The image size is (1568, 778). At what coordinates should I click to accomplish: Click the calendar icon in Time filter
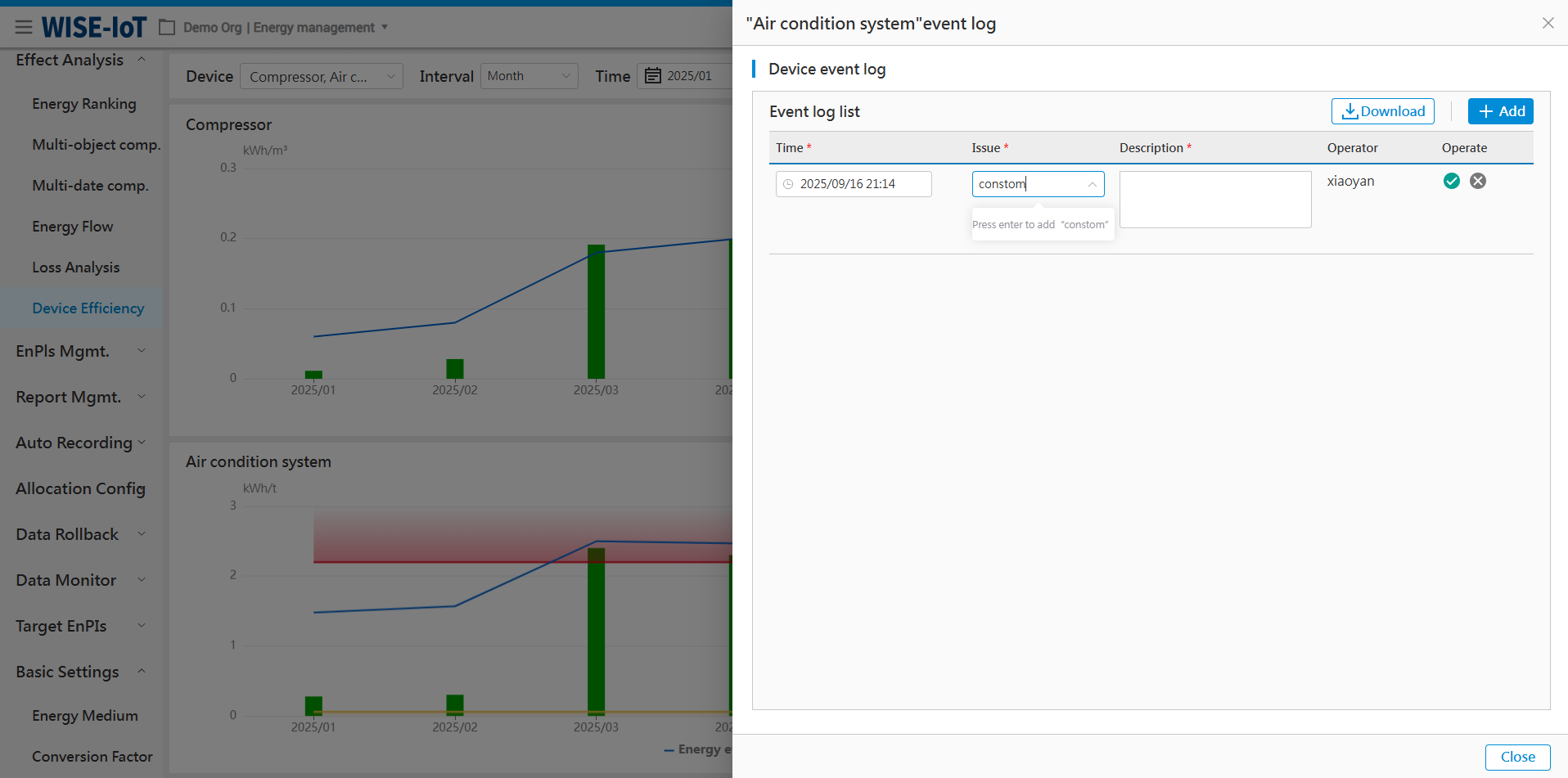(x=652, y=76)
